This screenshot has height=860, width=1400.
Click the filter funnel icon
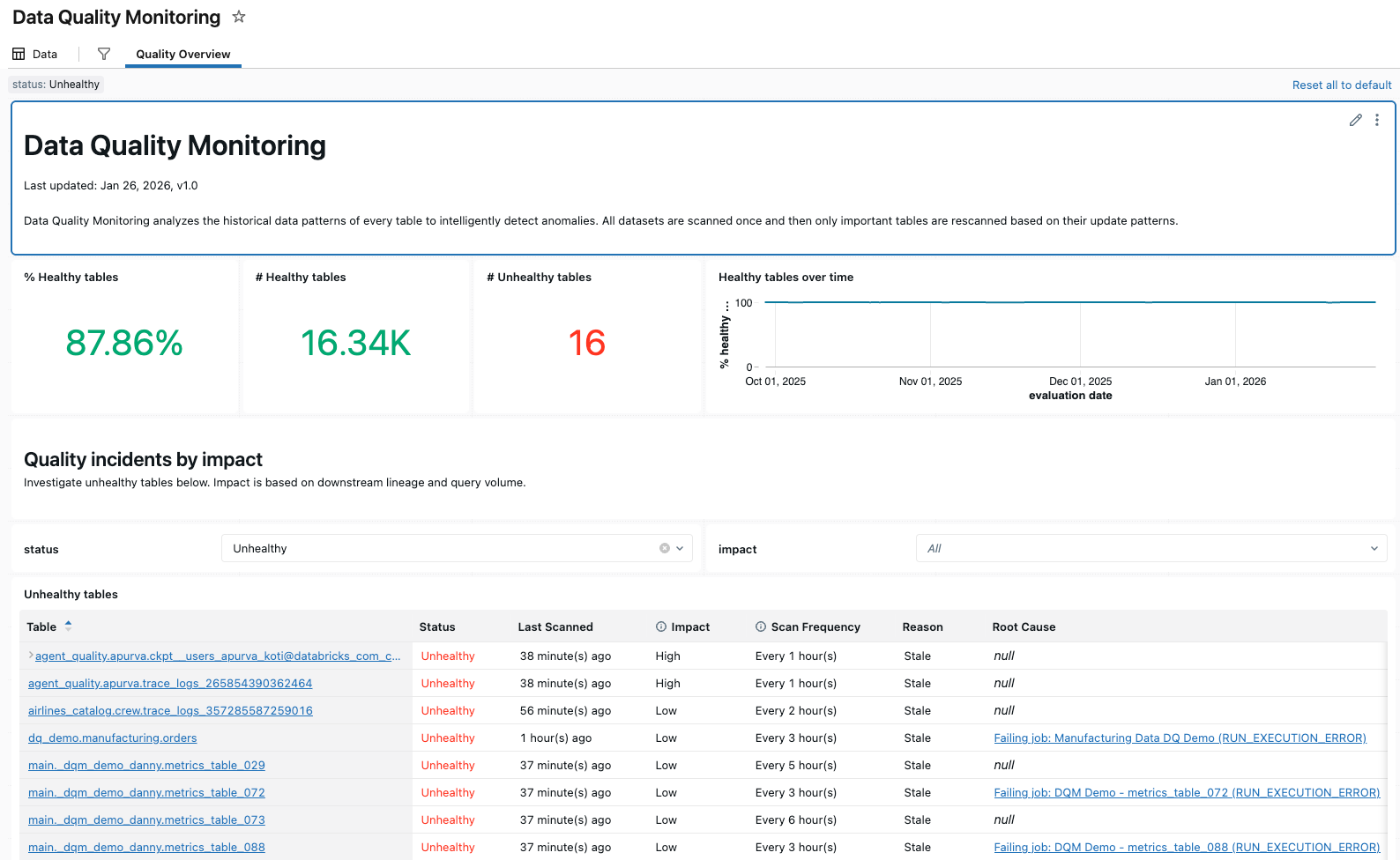click(x=104, y=54)
